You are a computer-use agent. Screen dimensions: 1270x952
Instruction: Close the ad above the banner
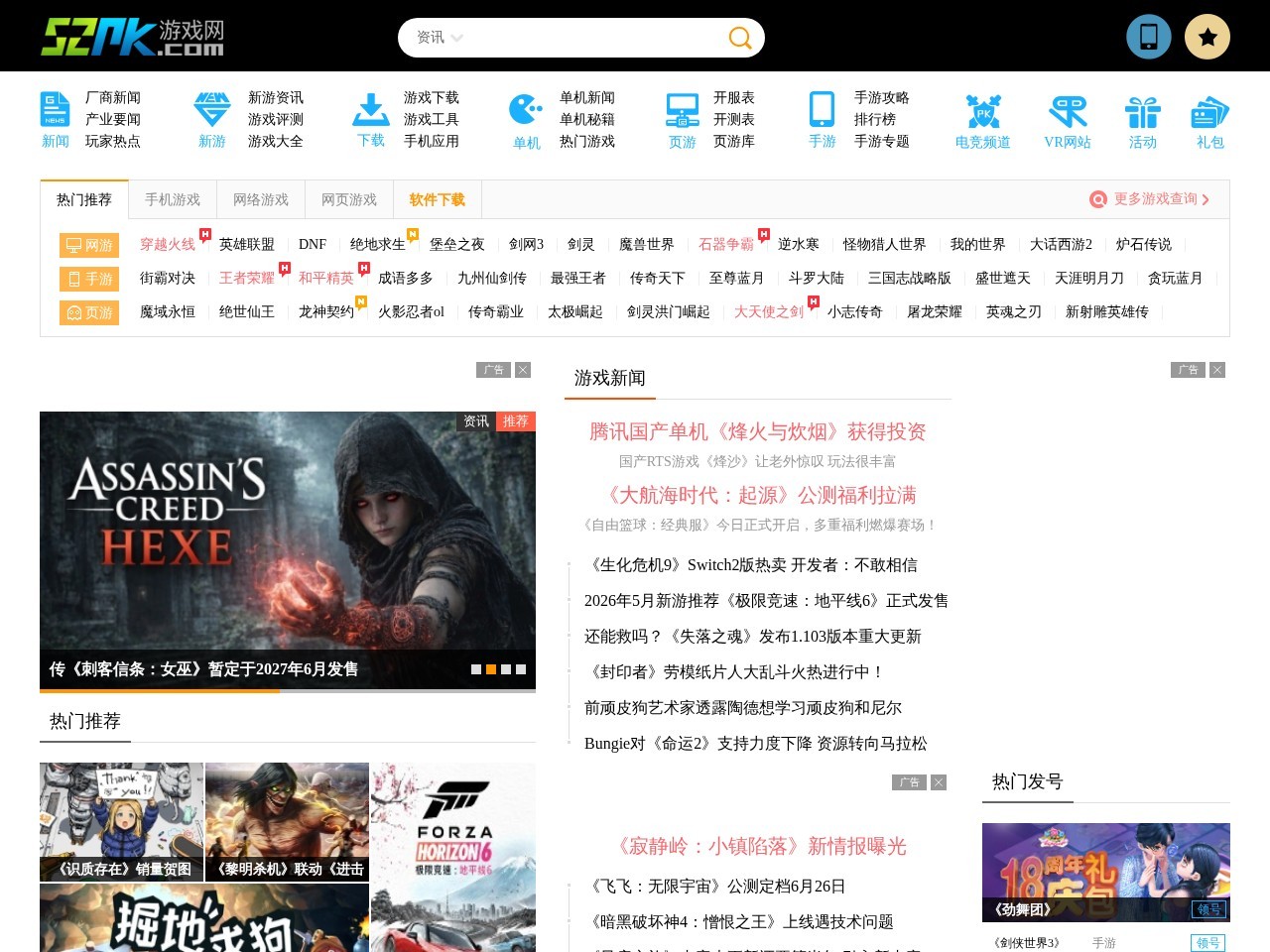523,370
